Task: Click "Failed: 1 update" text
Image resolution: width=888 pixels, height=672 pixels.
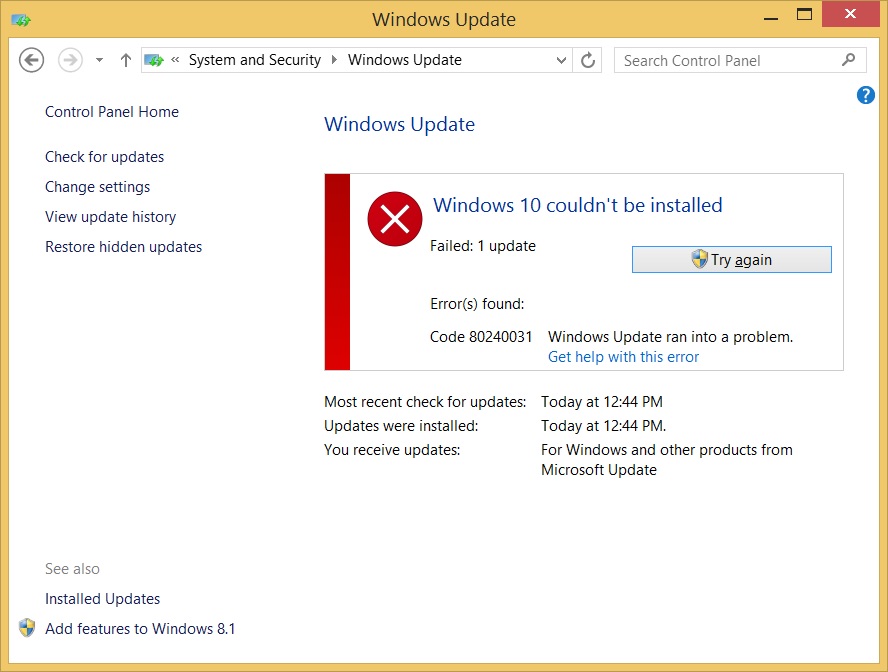Action: click(x=483, y=246)
